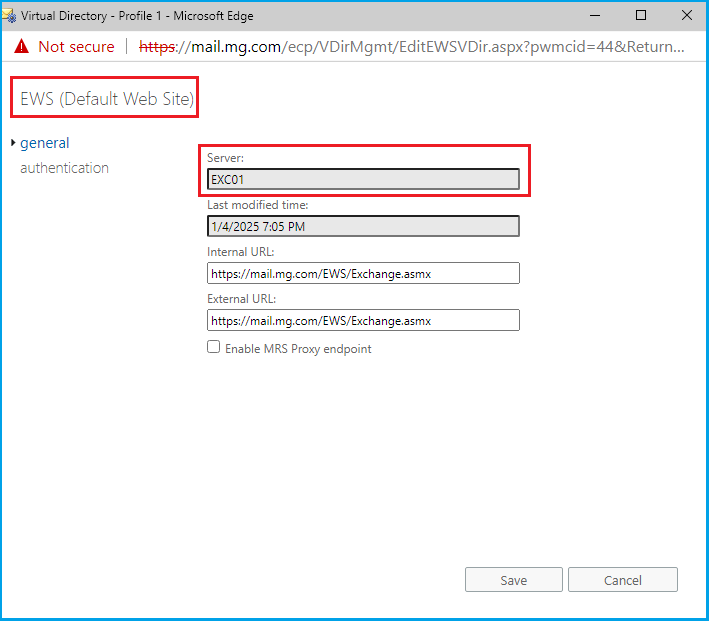The image size is (709, 622).
Task: Maximize the Virtual Directory window
Action: click(641, 15)
